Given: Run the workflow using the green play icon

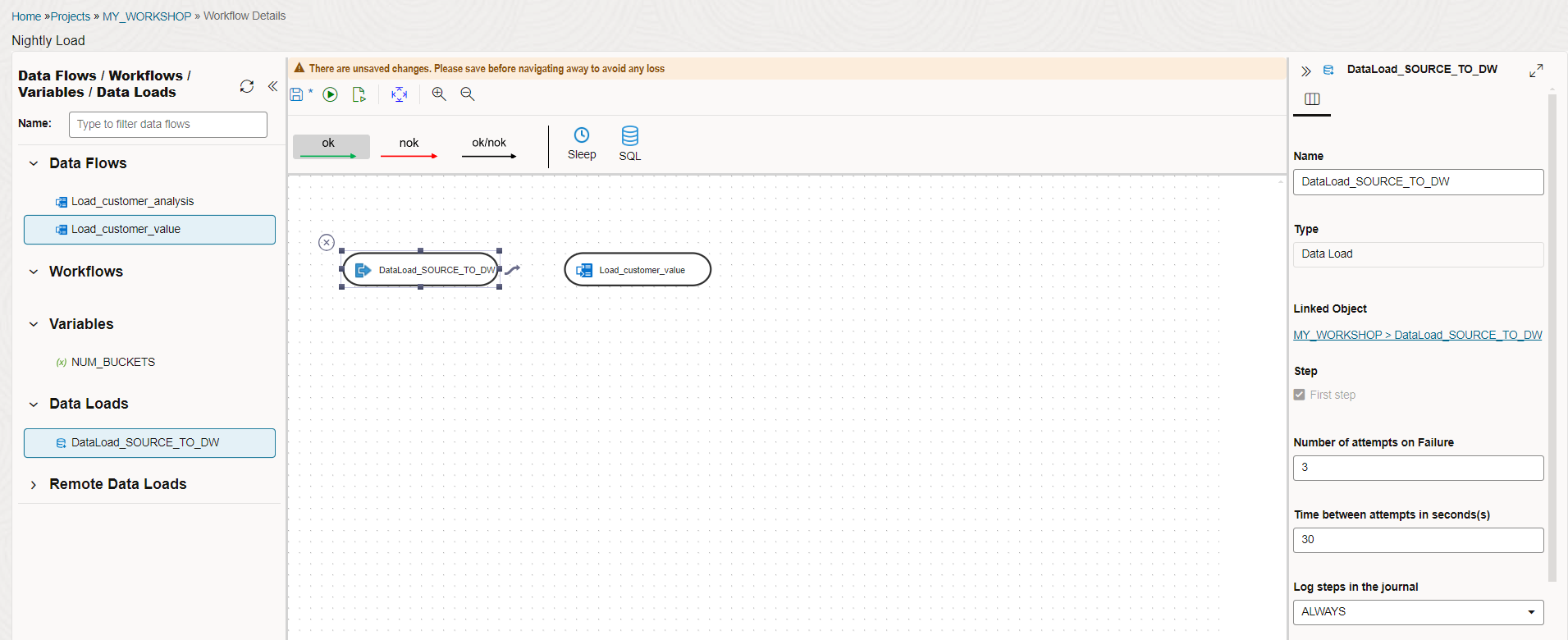Looking at the screenshot, I should pyautogui.click(x=331, y=94).
